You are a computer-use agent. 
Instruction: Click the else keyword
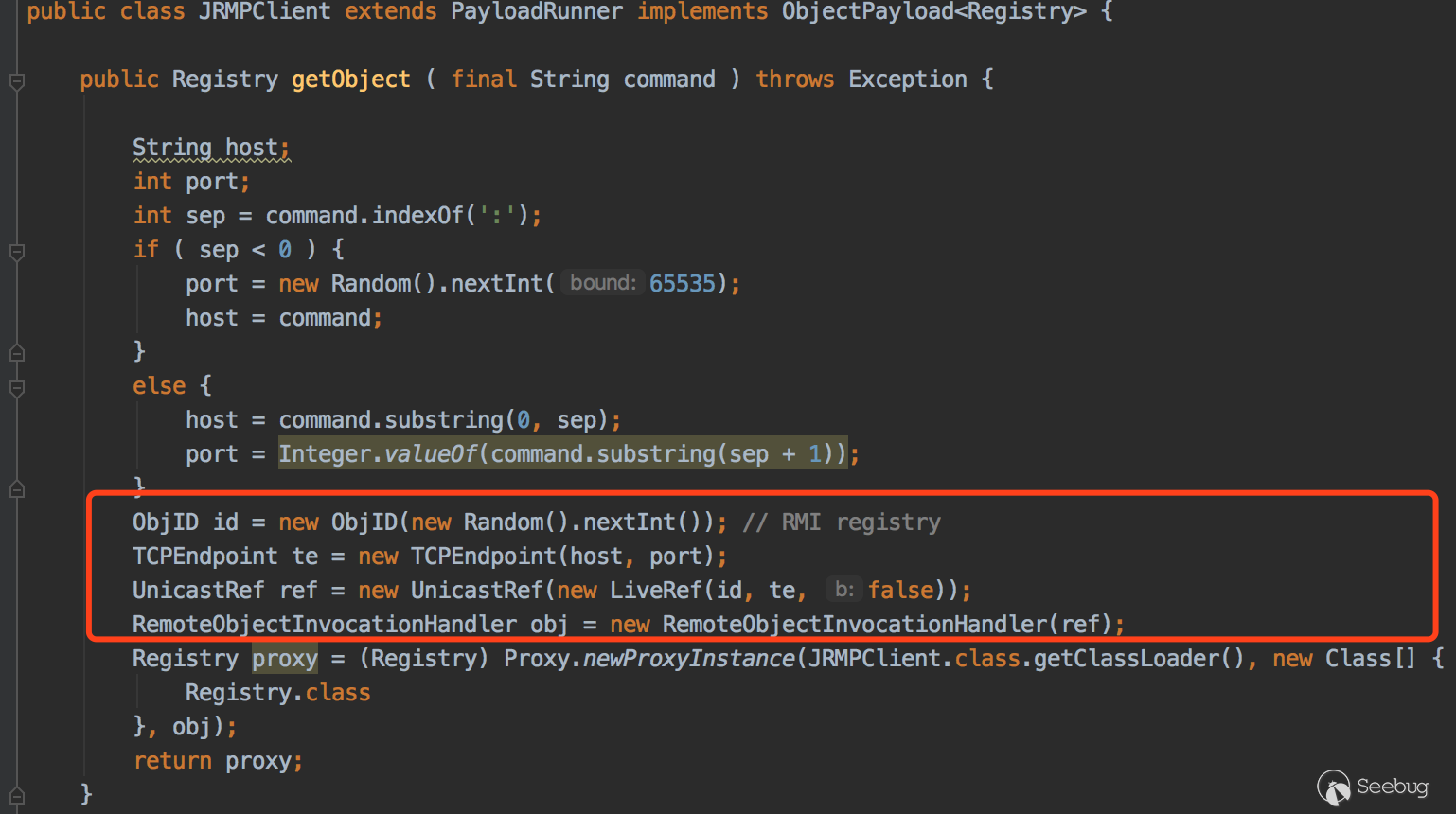[x=159, y=386]
